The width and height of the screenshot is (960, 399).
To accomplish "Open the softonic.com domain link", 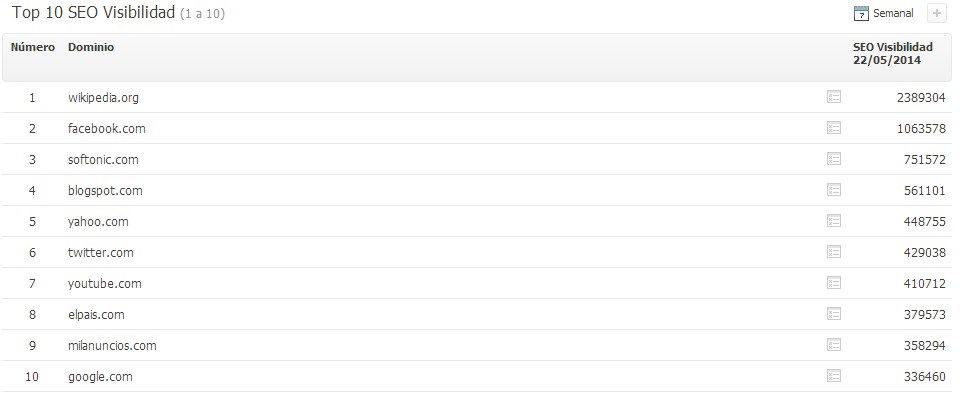I will click(103, 160).
